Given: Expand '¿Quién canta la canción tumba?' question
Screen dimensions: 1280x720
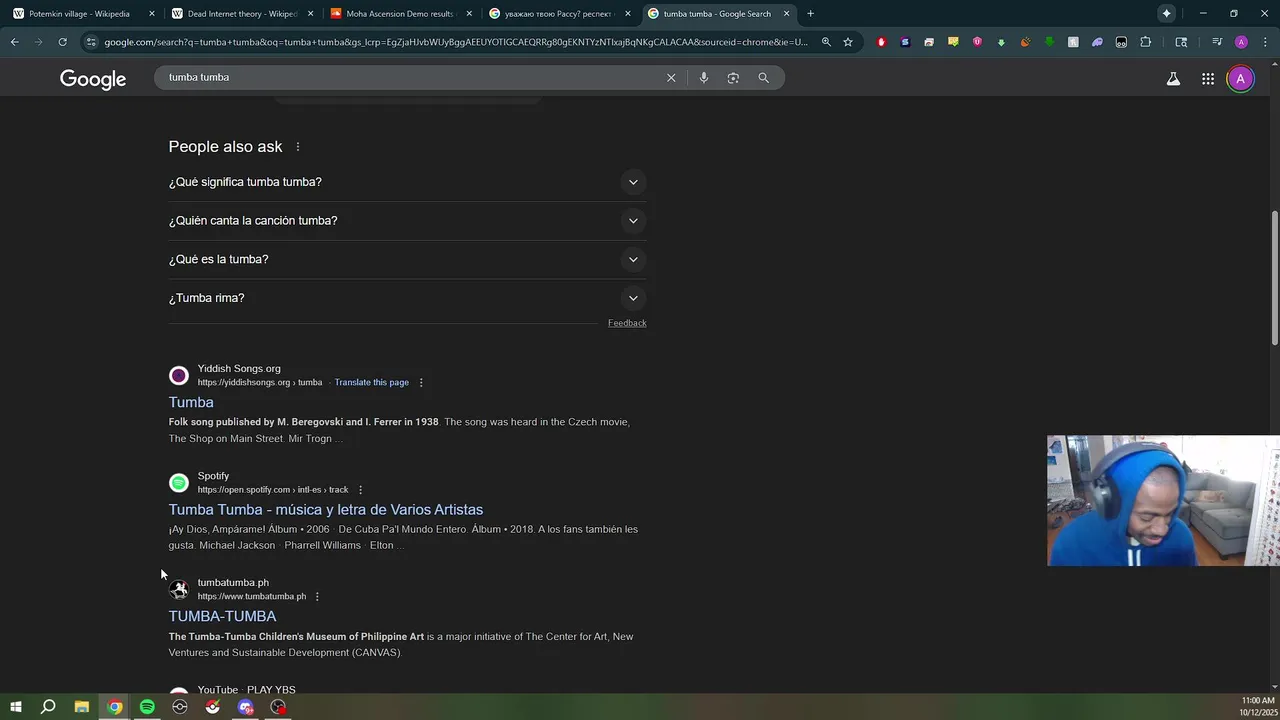Looking at the screenshot, I should 407,221.
